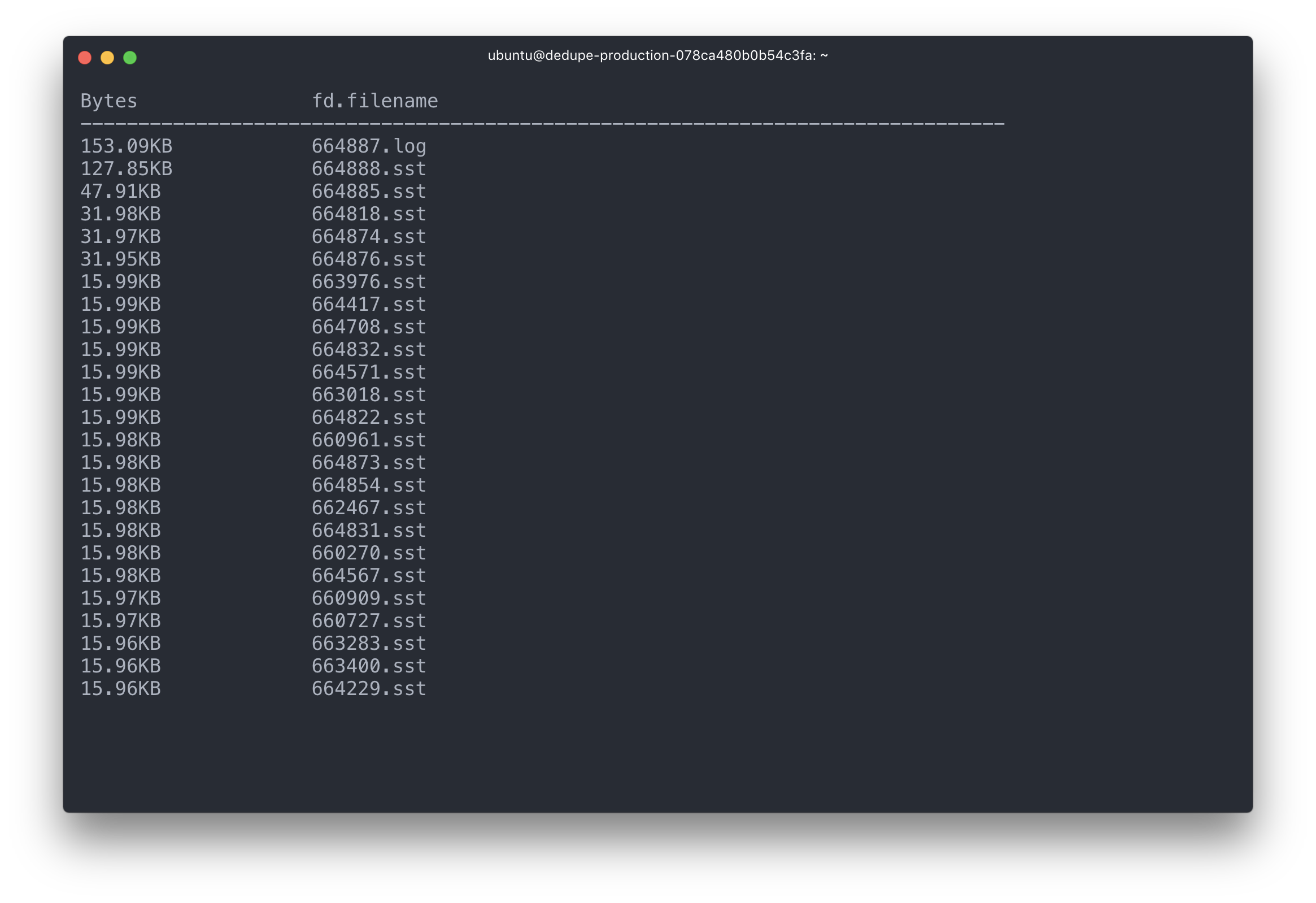
Task: Click the 127.85KB size value
Action: click(127, 169)
